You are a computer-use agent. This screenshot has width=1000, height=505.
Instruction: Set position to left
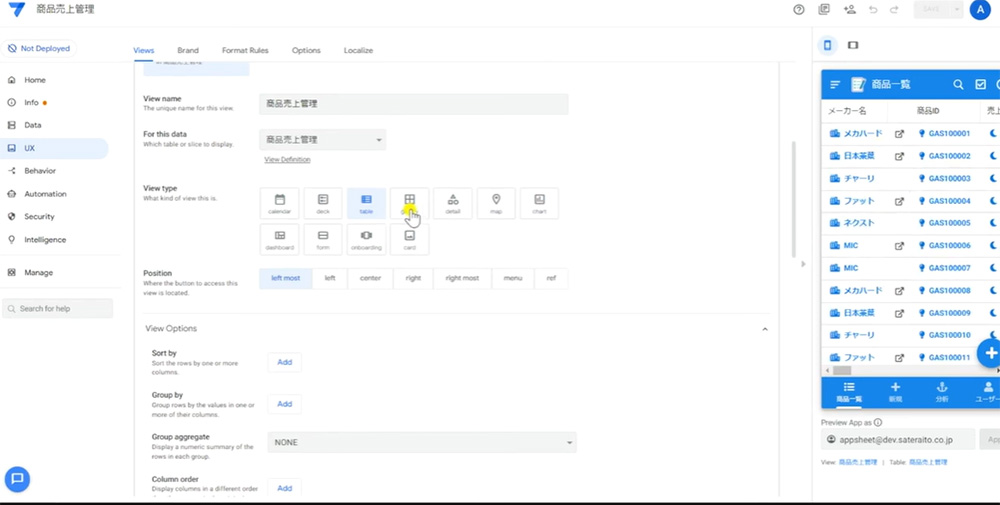click(330, 279)
